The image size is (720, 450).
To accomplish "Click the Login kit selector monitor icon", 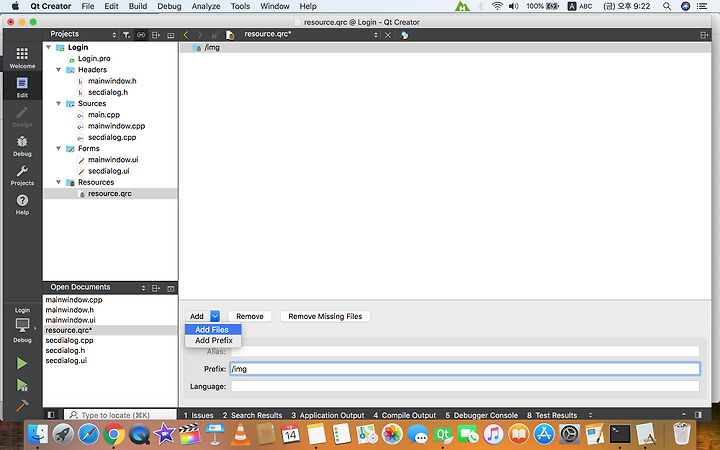I will pos(22,325).
